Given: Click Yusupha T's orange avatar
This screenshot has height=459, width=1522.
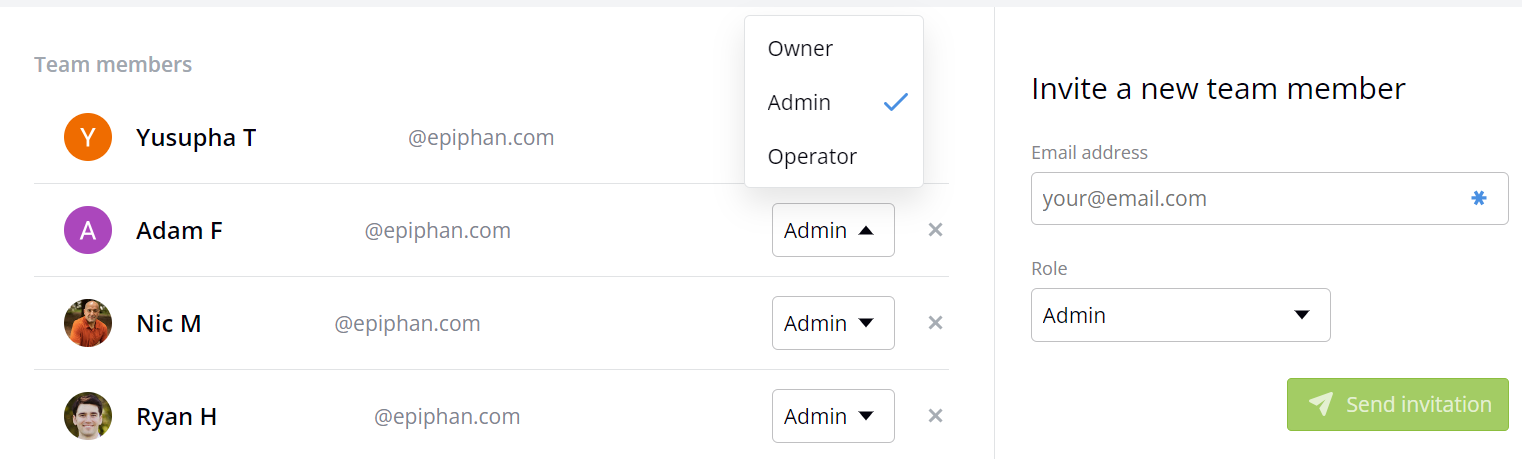Looking at the screenshot, I should click(88, 137).
